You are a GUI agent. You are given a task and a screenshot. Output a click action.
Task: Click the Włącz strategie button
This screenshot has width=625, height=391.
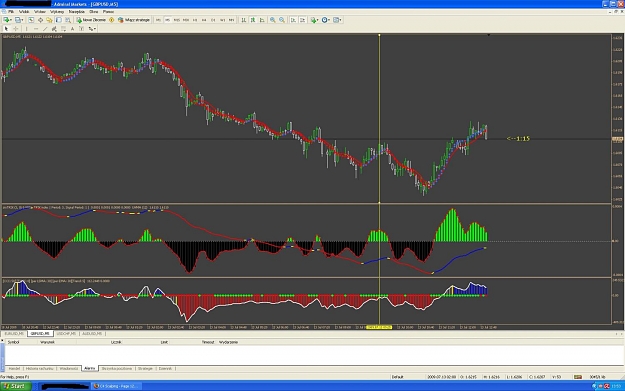click(x=134, y=20)
